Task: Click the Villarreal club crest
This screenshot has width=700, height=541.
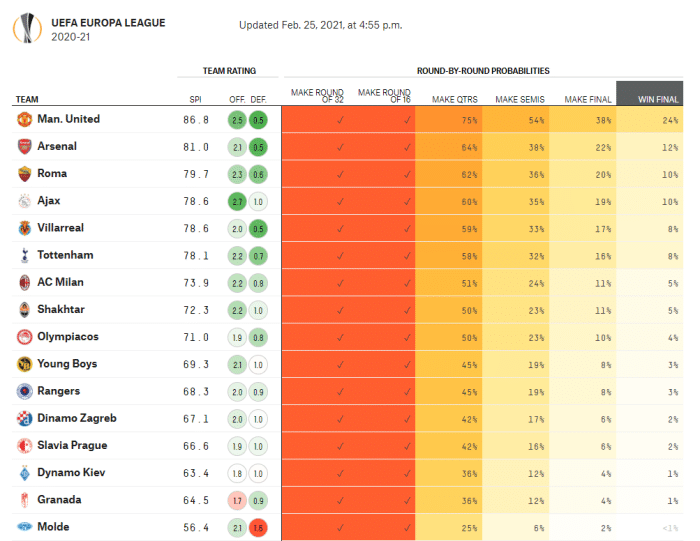Action: point(24,228)
